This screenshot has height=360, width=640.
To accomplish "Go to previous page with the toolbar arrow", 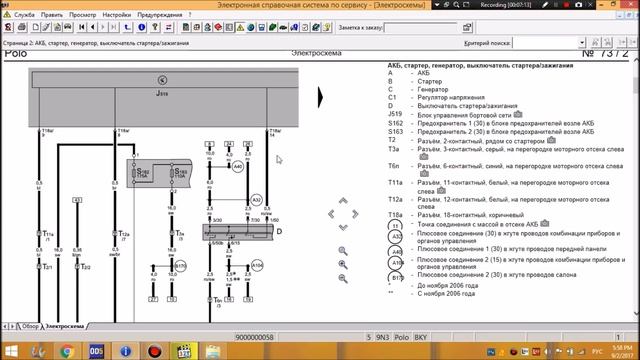I will coord(92,27).
